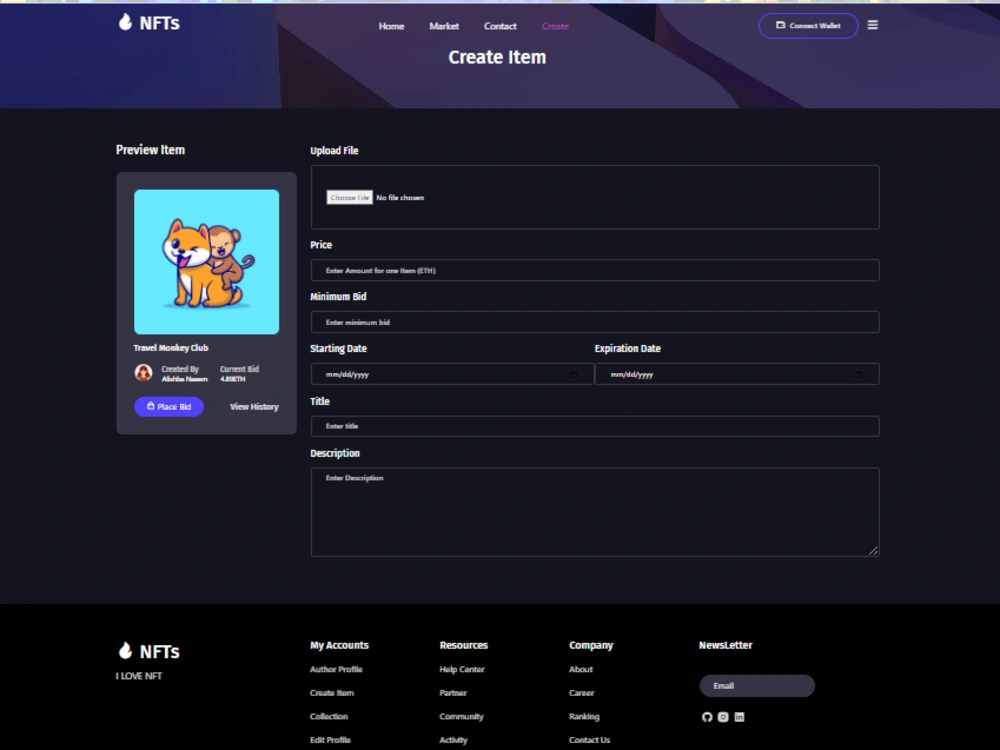Focus the newsletter Email field
The width and height of the screenshot is (1000, 750).
click(757, 686)
